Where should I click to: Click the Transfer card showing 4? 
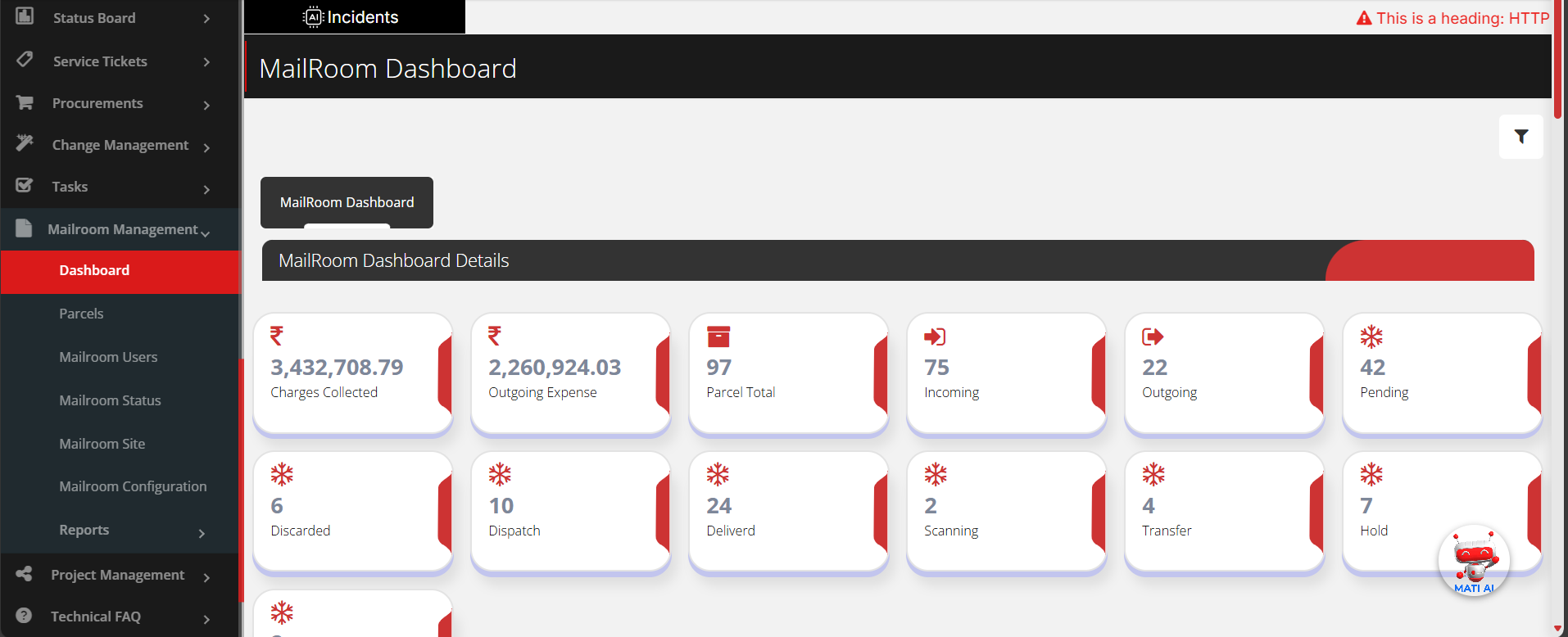pos(1225,512)
